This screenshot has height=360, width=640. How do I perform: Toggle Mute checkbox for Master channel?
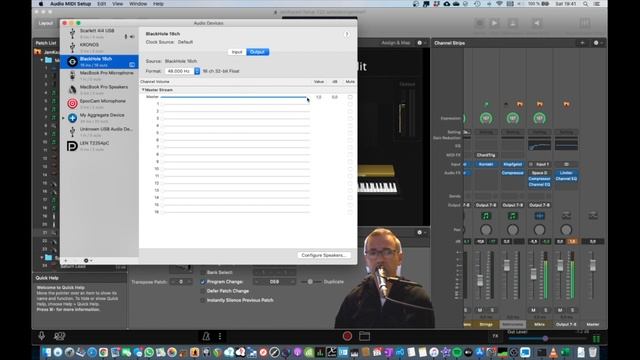350,97
